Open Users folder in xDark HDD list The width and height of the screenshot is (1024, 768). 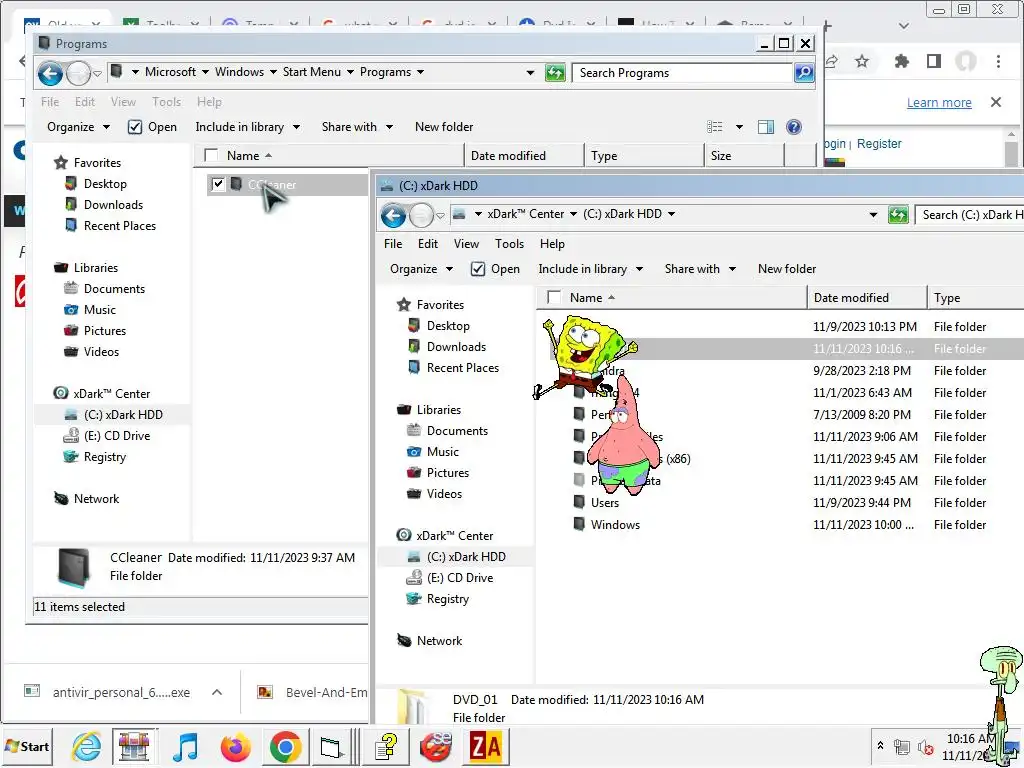click(x=604, y=503)
